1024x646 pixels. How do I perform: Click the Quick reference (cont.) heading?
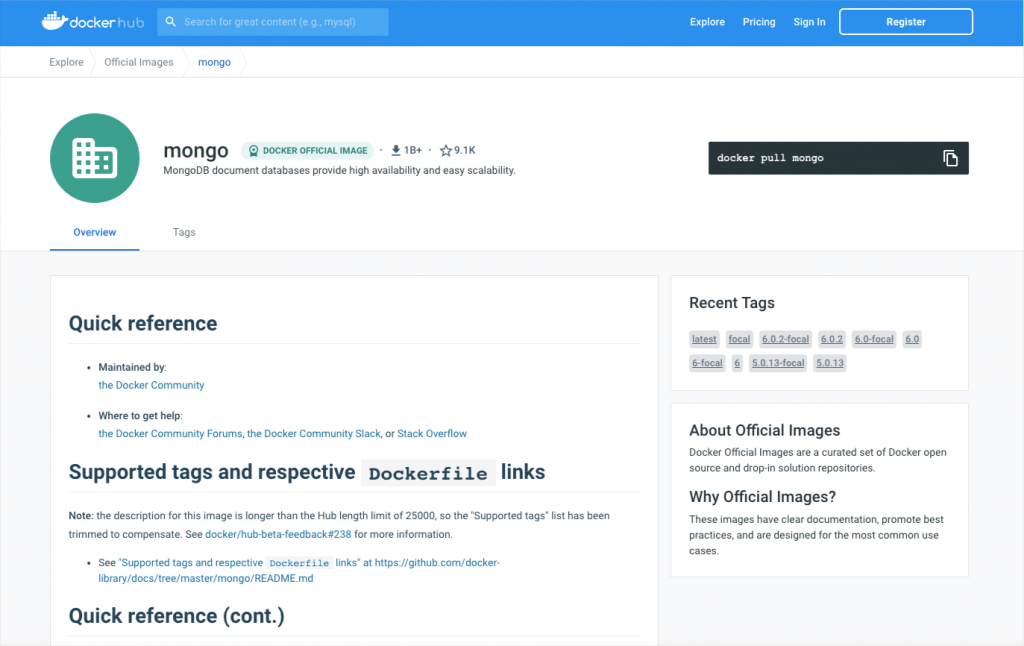(177, 616)
